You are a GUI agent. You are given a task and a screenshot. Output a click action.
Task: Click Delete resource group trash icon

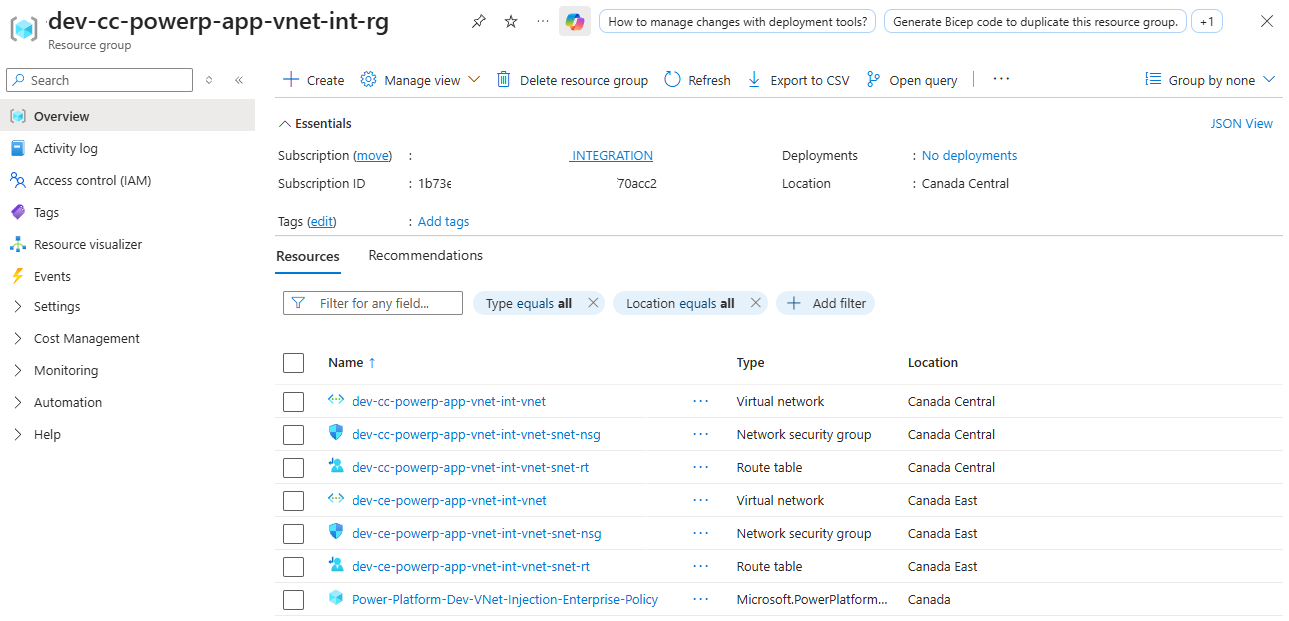click(x=504, y=80)
